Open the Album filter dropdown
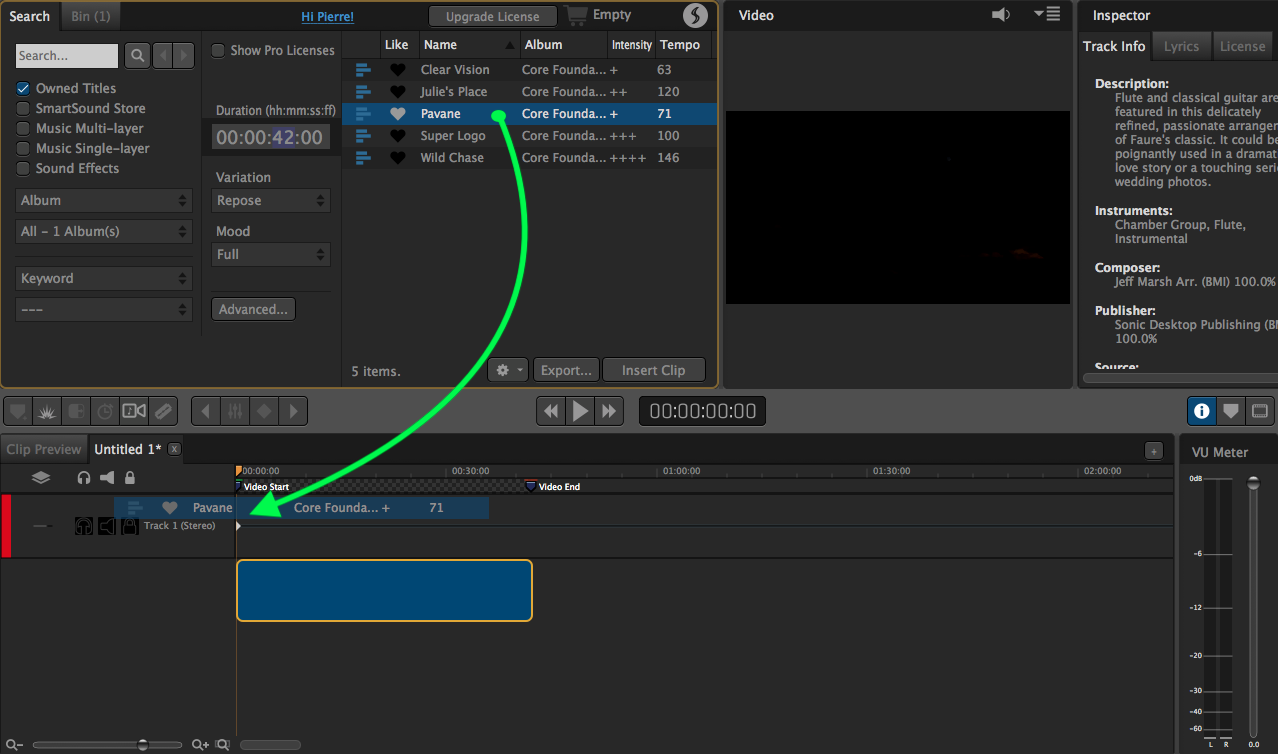 pos(104,200)
